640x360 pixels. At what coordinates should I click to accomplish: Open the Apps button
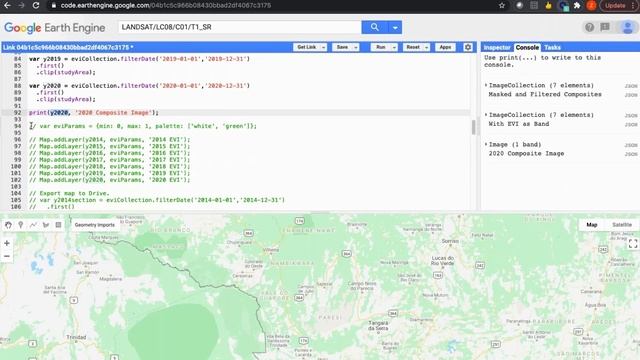[445, 47]
